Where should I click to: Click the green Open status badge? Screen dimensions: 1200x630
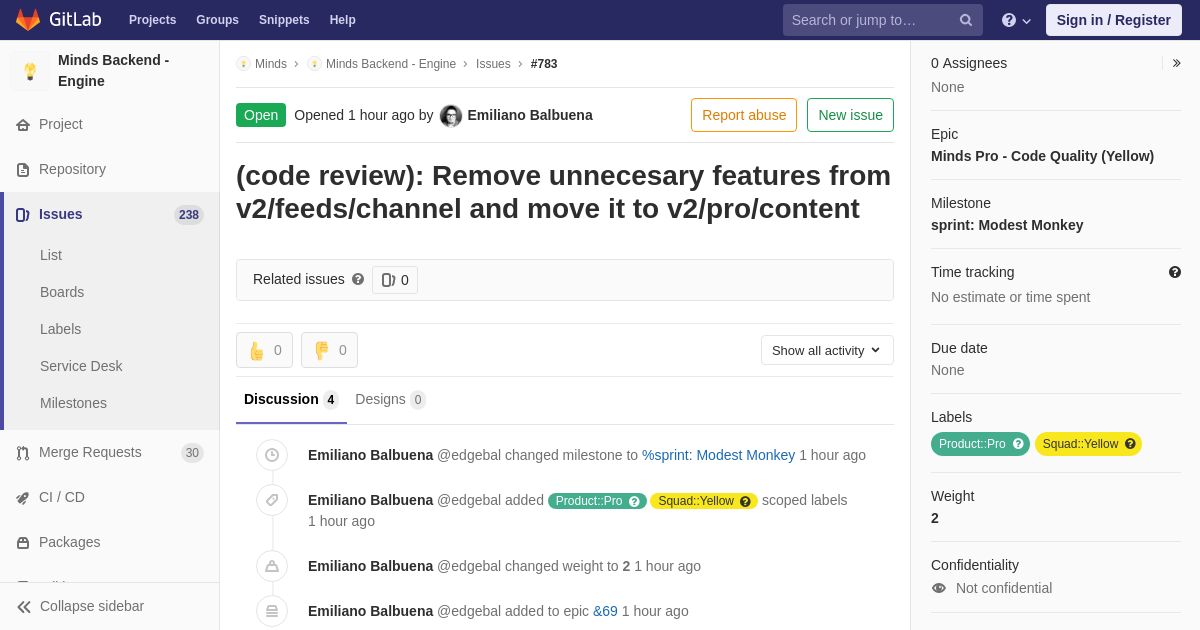261,115
